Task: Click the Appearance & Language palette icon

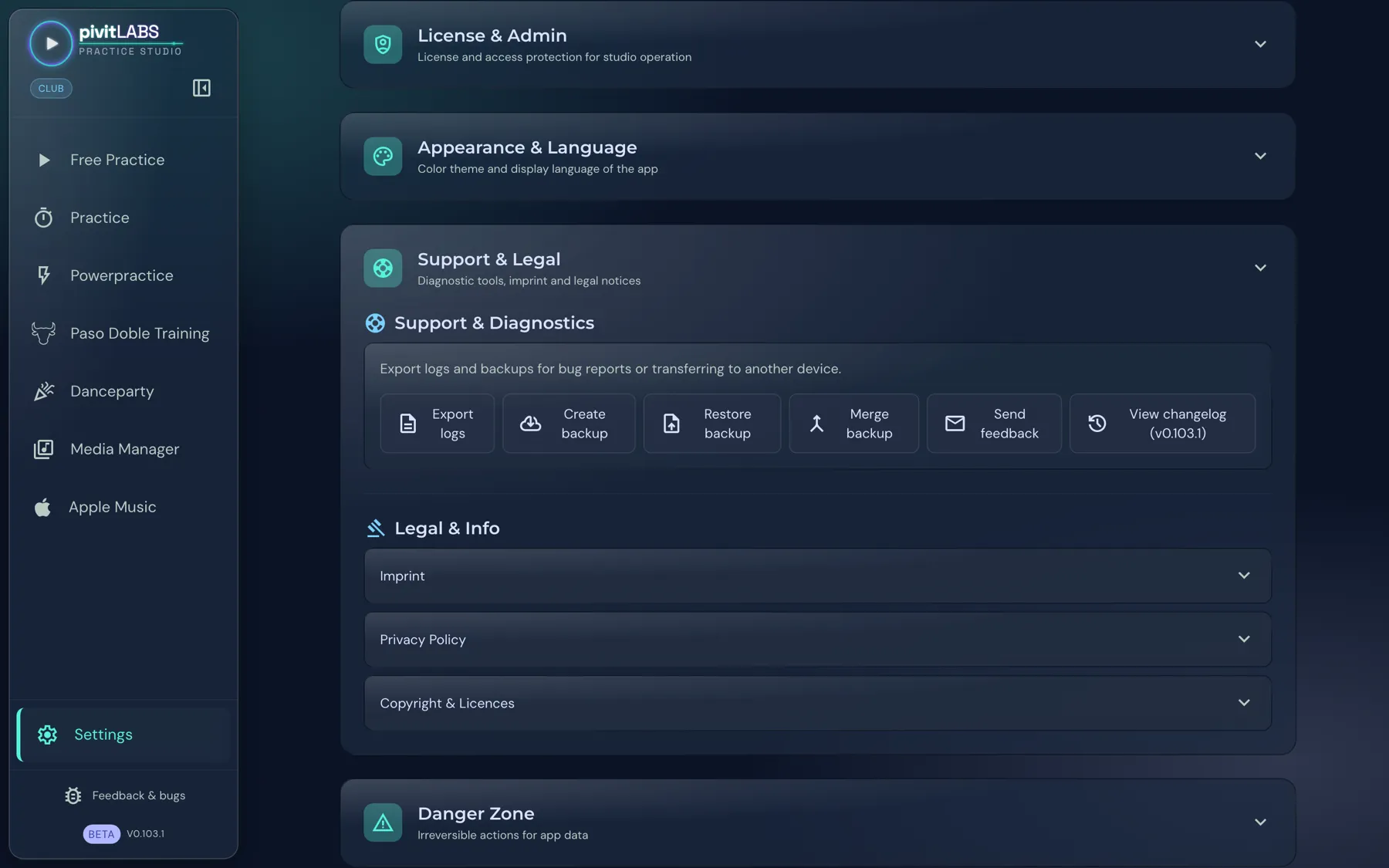Action: point(383,156)
